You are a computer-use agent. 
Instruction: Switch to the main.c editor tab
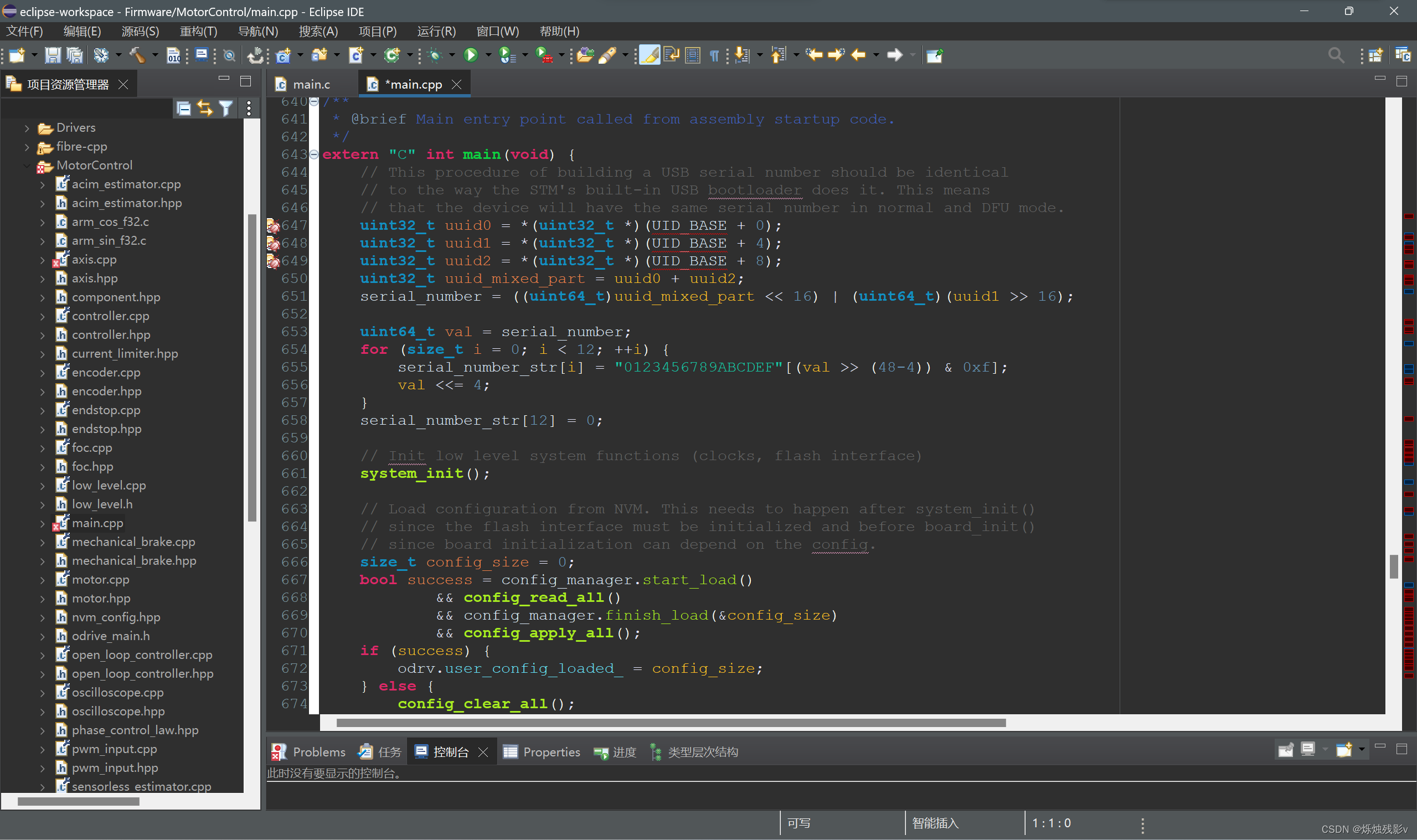click(310, 84)
